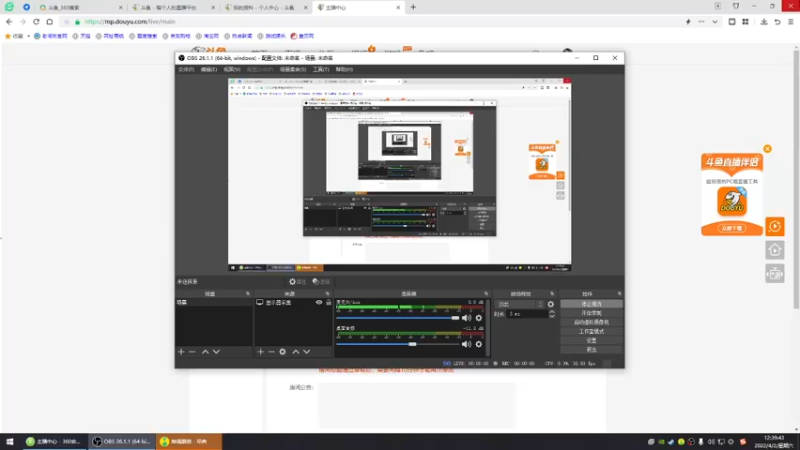Open browser downloads icon
Image resolution: width=800 pixels, height=450 pixels.
(764, 22)
